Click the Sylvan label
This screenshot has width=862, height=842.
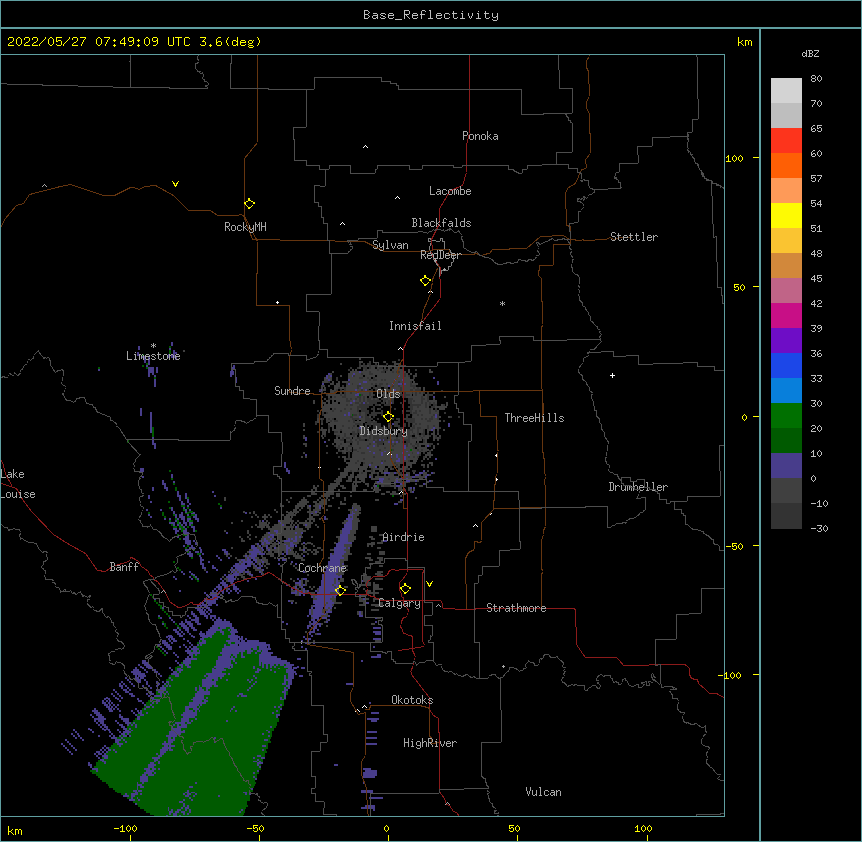(x=390, y=245)
